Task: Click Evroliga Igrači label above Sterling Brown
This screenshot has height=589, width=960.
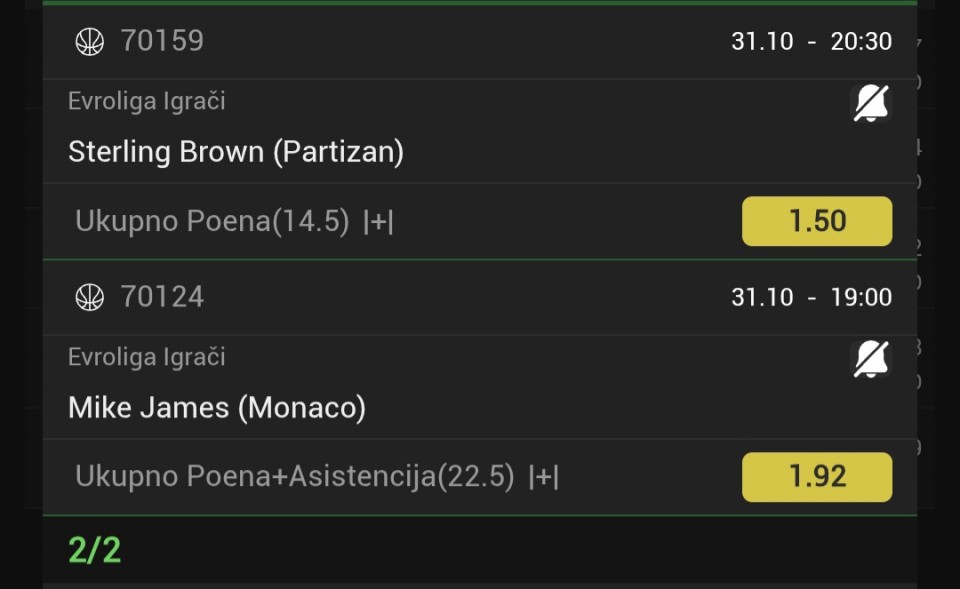Action: click(x=146, y=101)
